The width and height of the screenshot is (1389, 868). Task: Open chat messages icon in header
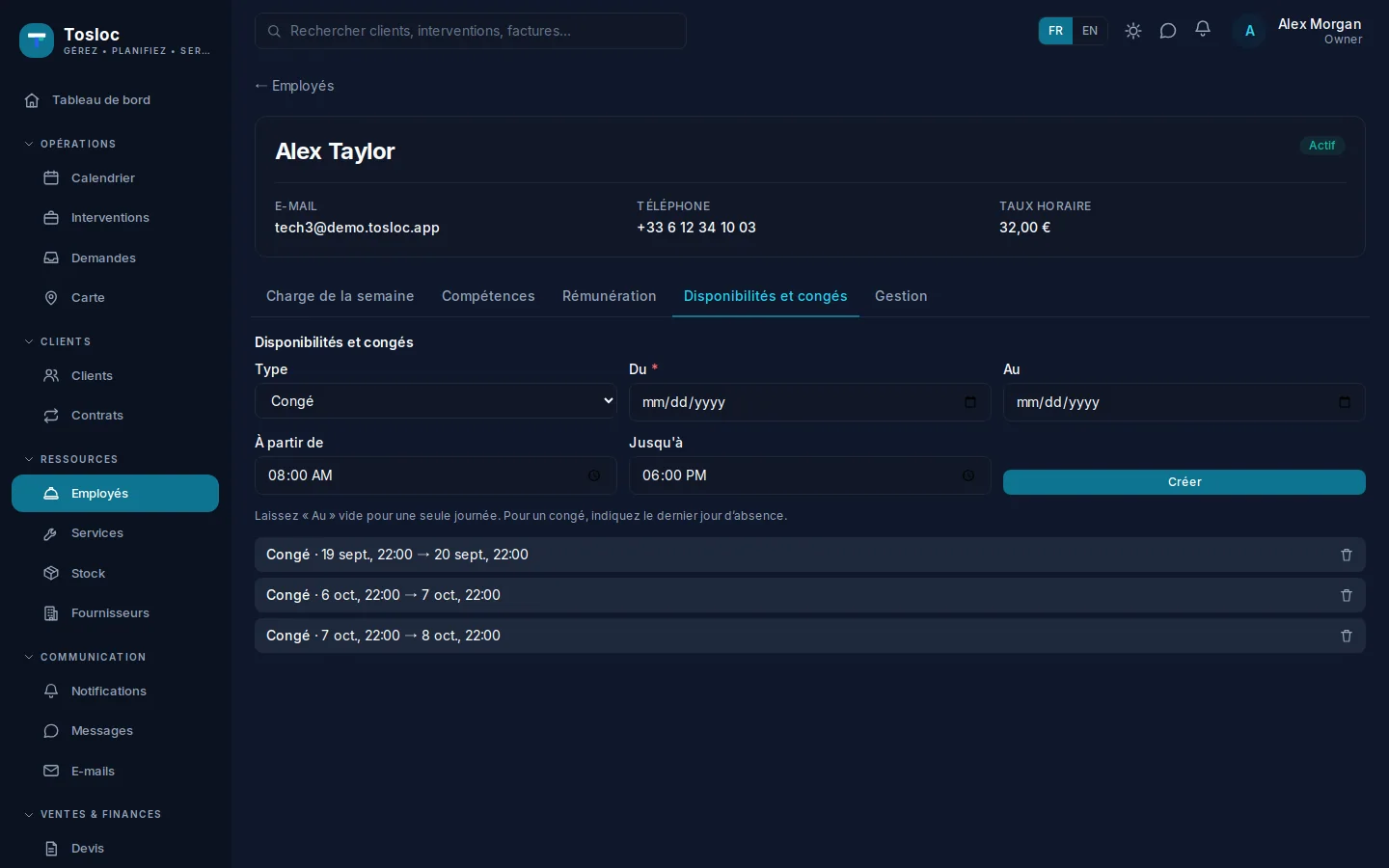(x=1168, y=31)
